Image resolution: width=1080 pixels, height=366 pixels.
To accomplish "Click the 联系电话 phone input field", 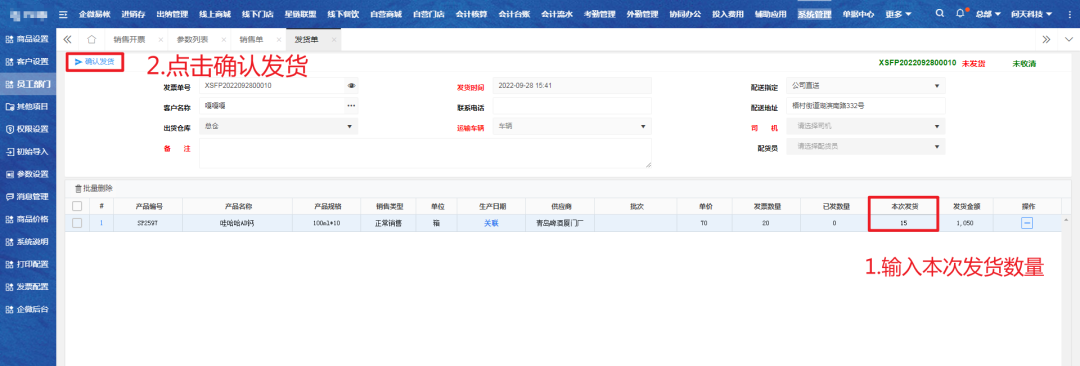I will [x=572, y=106].
